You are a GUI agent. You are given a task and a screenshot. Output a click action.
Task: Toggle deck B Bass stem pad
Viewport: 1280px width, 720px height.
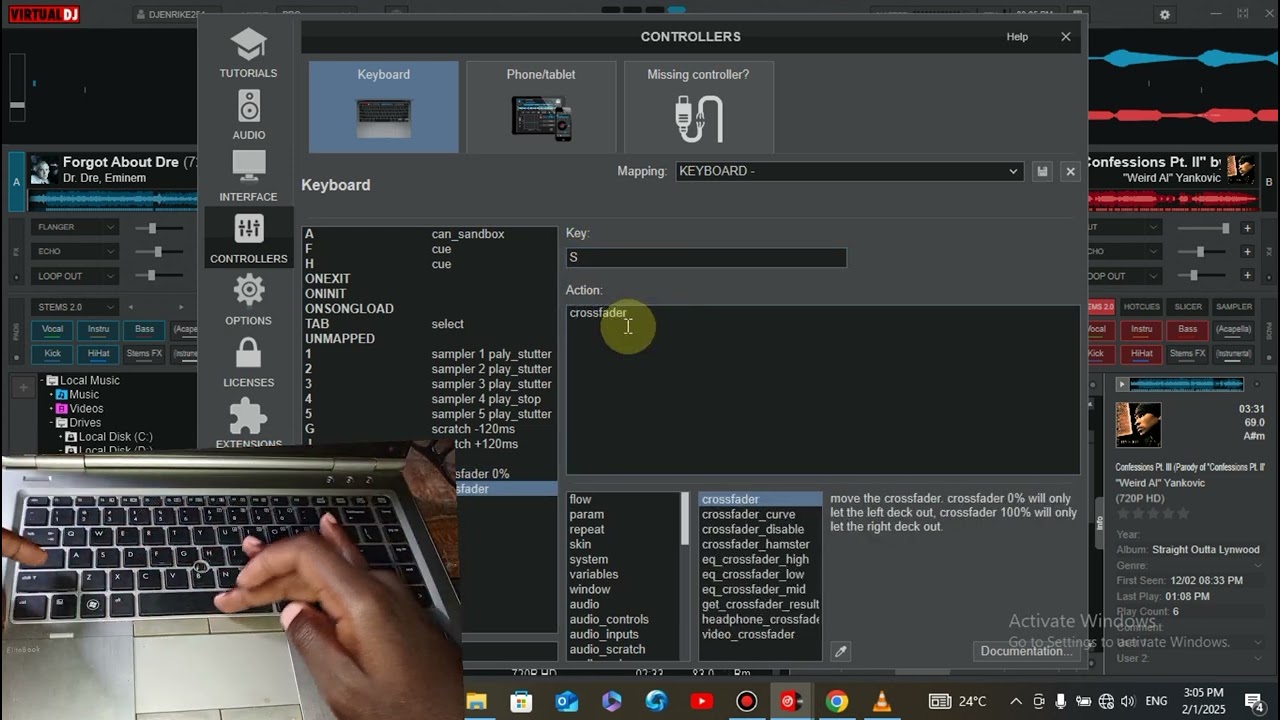click(x=1188, y=329)
